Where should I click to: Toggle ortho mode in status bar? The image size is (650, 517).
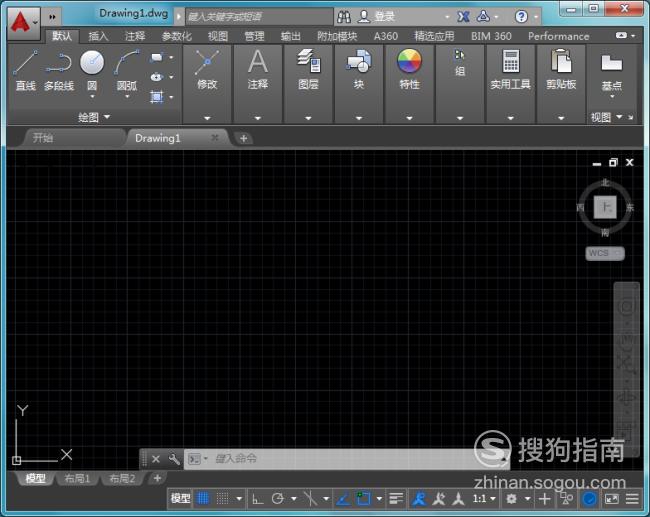point(257,498)
